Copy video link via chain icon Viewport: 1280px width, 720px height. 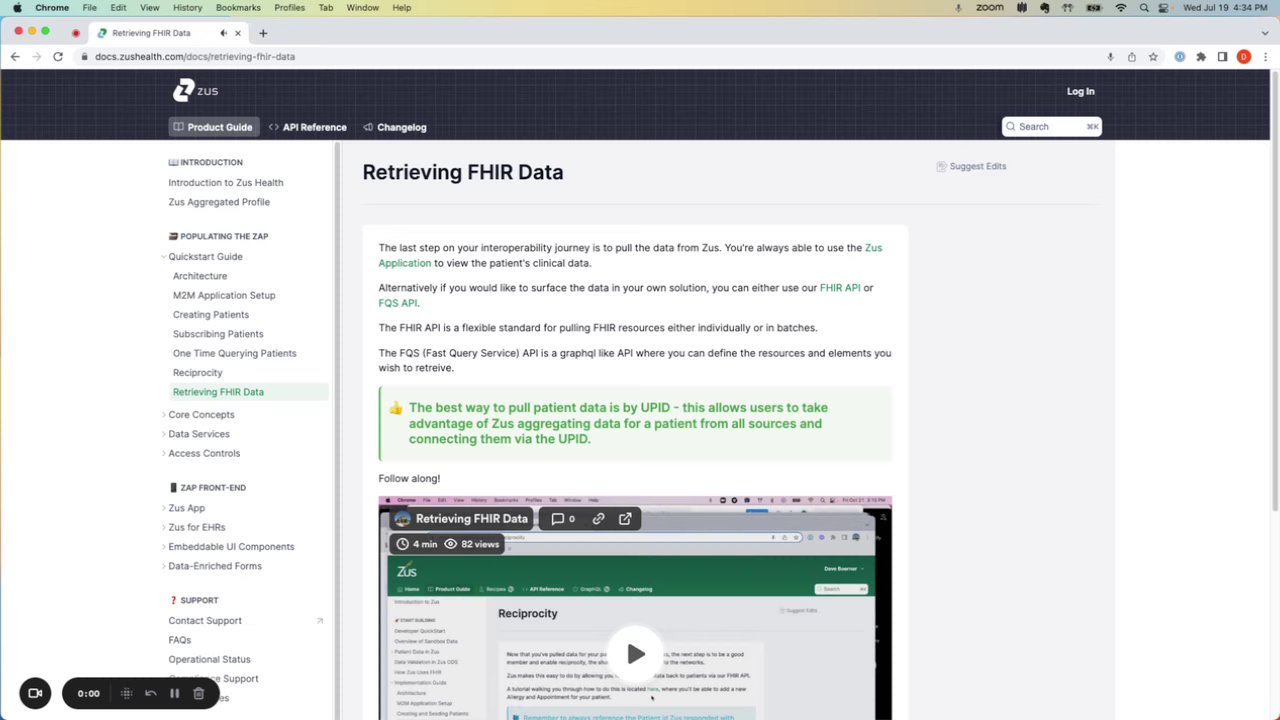pyautogui.click(x=598, y=519)
